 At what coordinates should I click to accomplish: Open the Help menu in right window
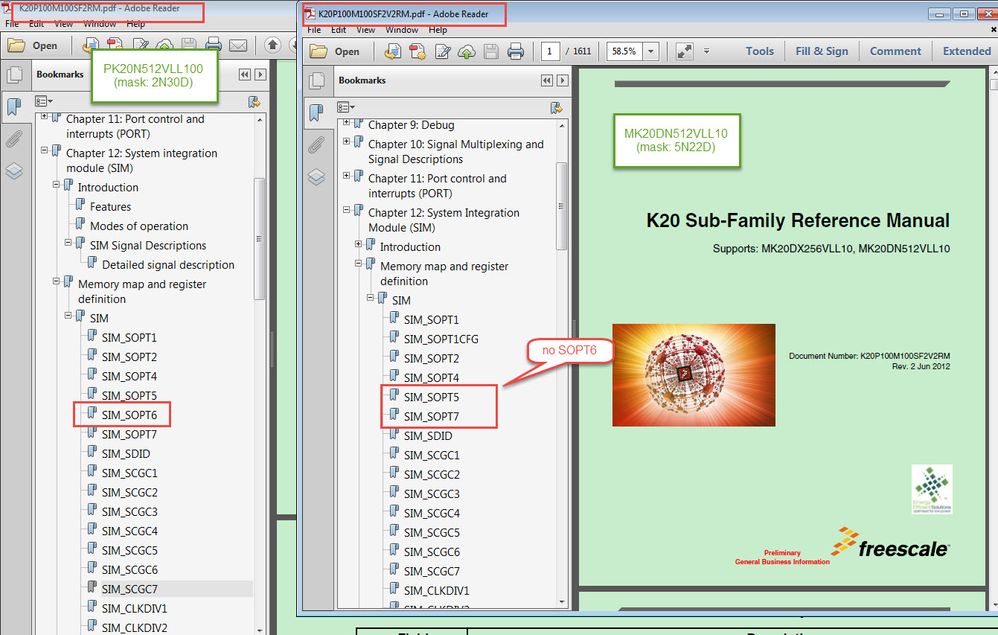438,30
